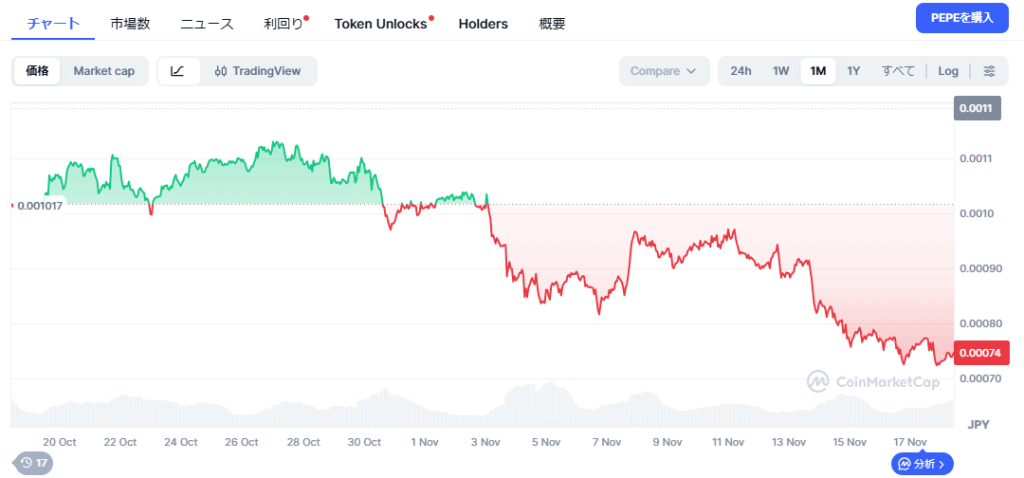Screen dimensions: 1024x478
Task: Click the 0.0011 top price label
Action: tap(979, 108)
